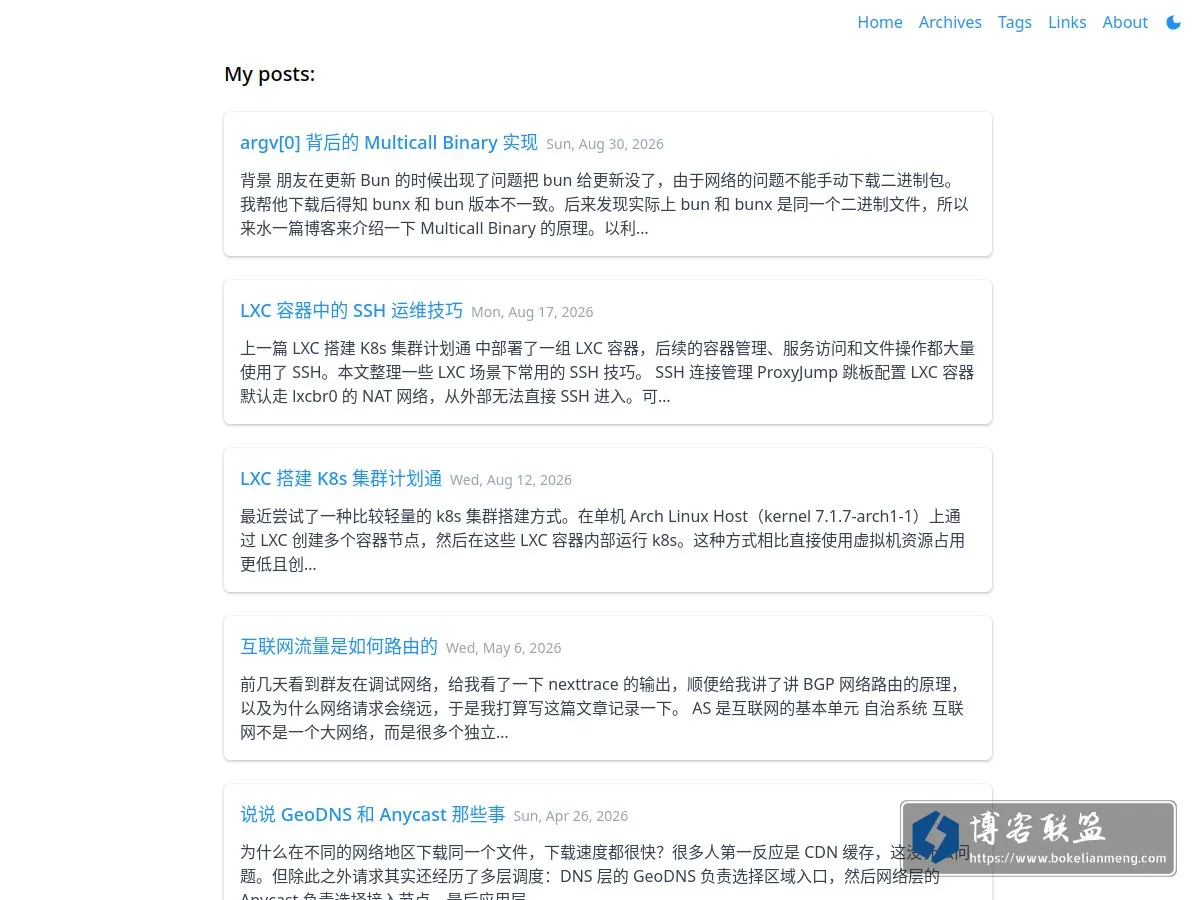The width and height of the screenshot is (1200, 900).
Task: Open post "LXC 容器中的 SSH 运维技巧"
Action: (352, 310)
